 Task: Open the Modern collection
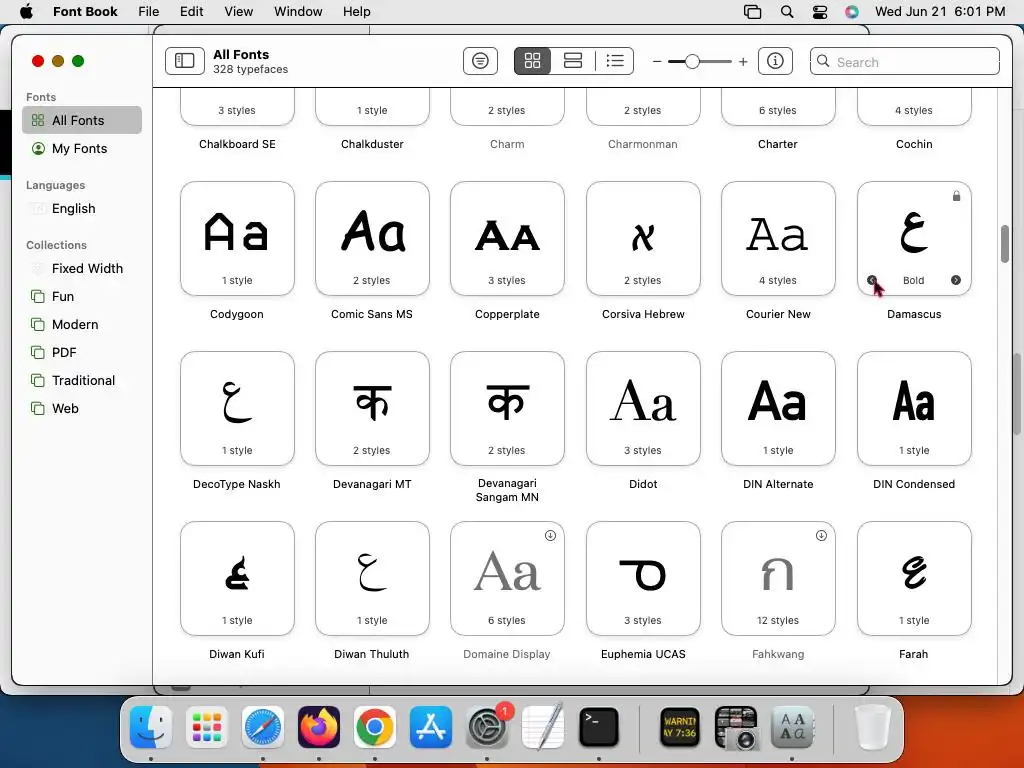point(82,325)
